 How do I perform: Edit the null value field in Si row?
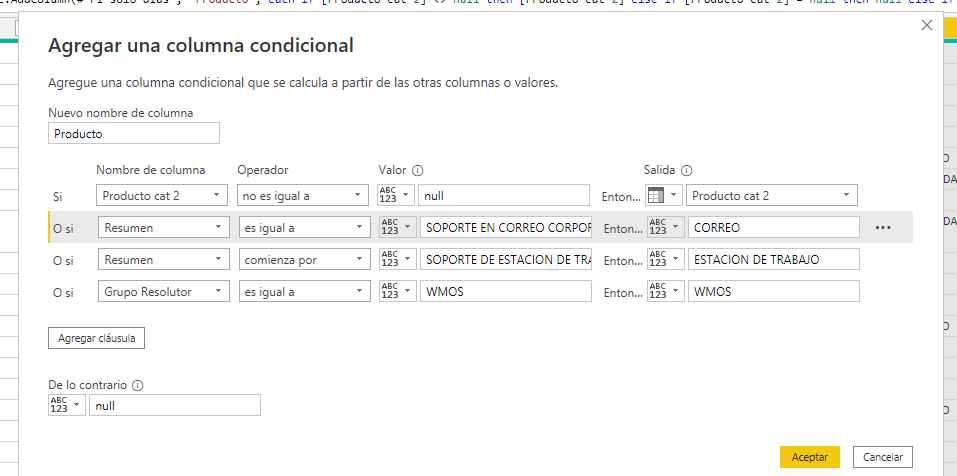[x=504, y=195]
